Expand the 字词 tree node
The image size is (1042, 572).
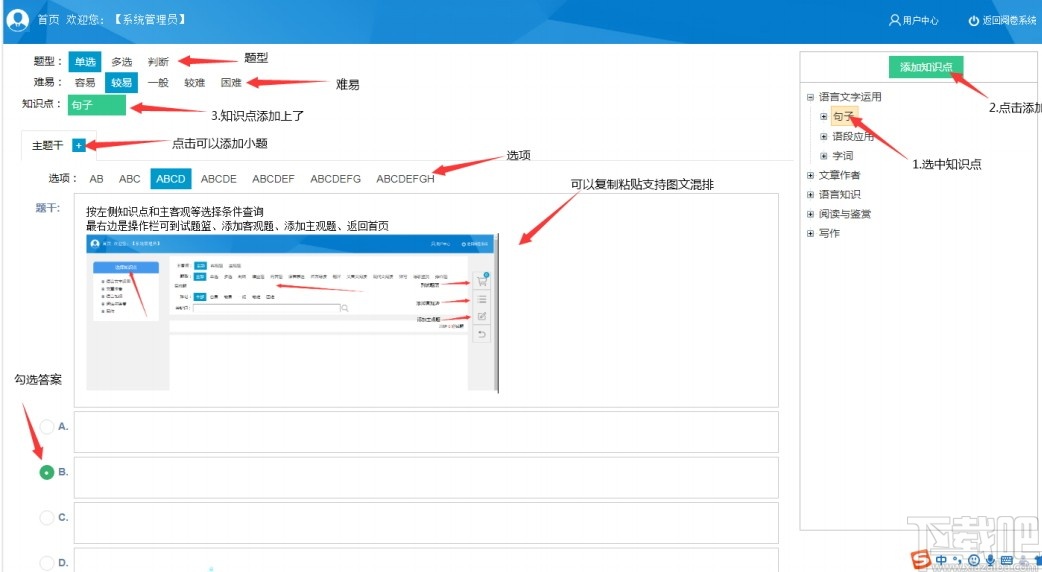[x=823, y=155]
